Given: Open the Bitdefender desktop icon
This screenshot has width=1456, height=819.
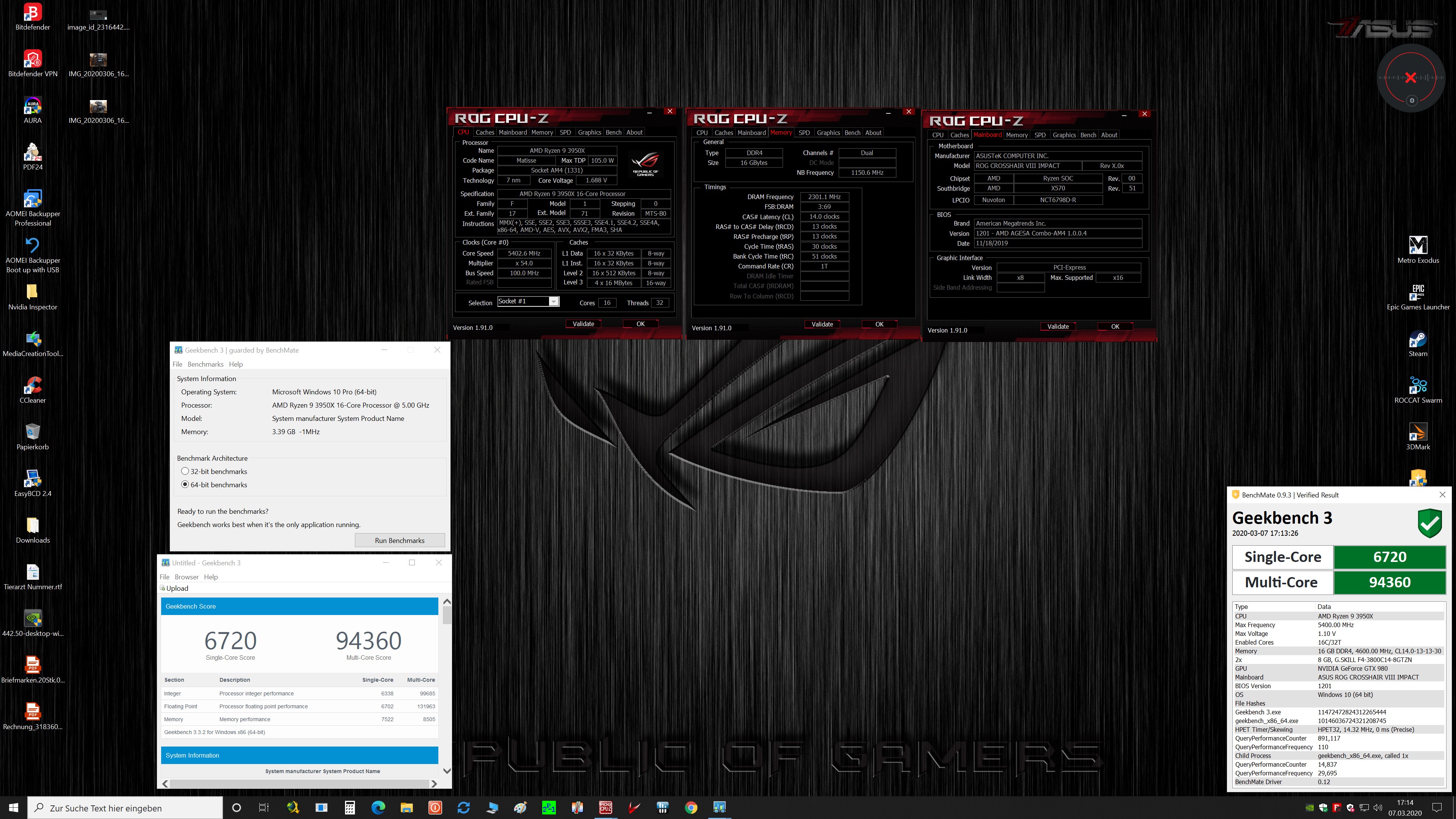Looking at the screenshot, I should 33,13.
